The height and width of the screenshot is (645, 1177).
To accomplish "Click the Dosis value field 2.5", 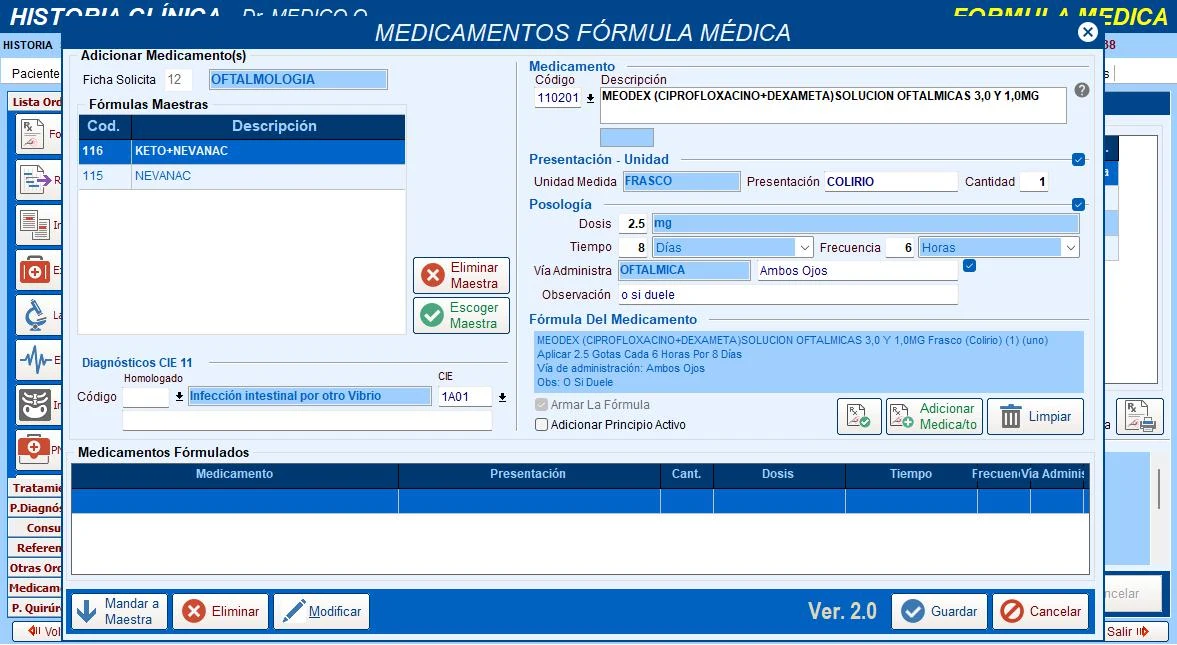I will (x=633, y=224).
